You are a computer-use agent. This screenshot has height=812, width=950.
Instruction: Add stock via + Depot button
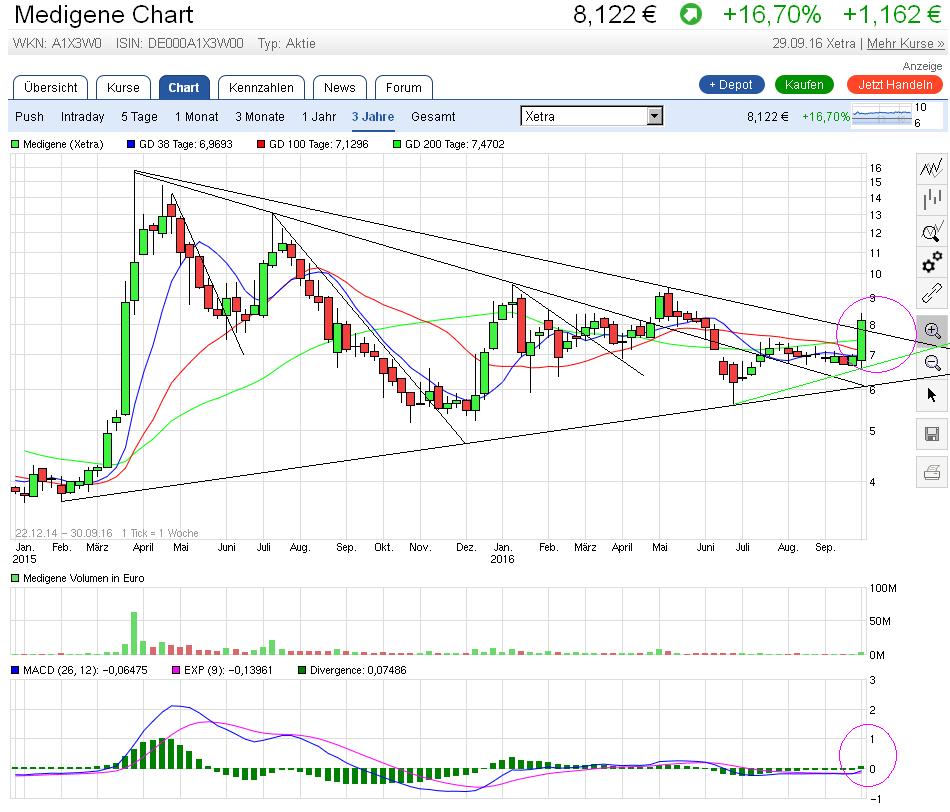click(x=731, y=85)
